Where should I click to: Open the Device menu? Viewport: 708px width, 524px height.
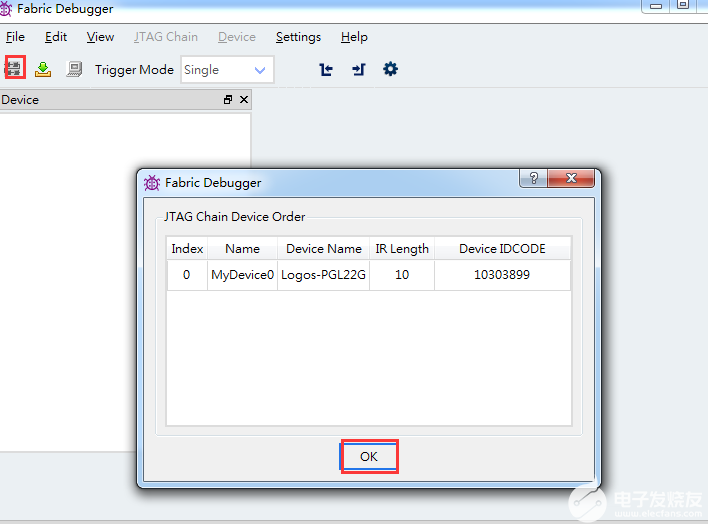click(x=237, y=37)
